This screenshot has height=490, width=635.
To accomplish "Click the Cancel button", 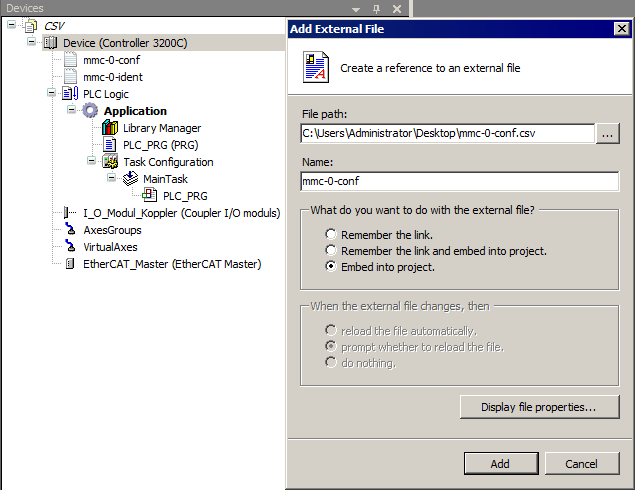I will coord(582,463).
